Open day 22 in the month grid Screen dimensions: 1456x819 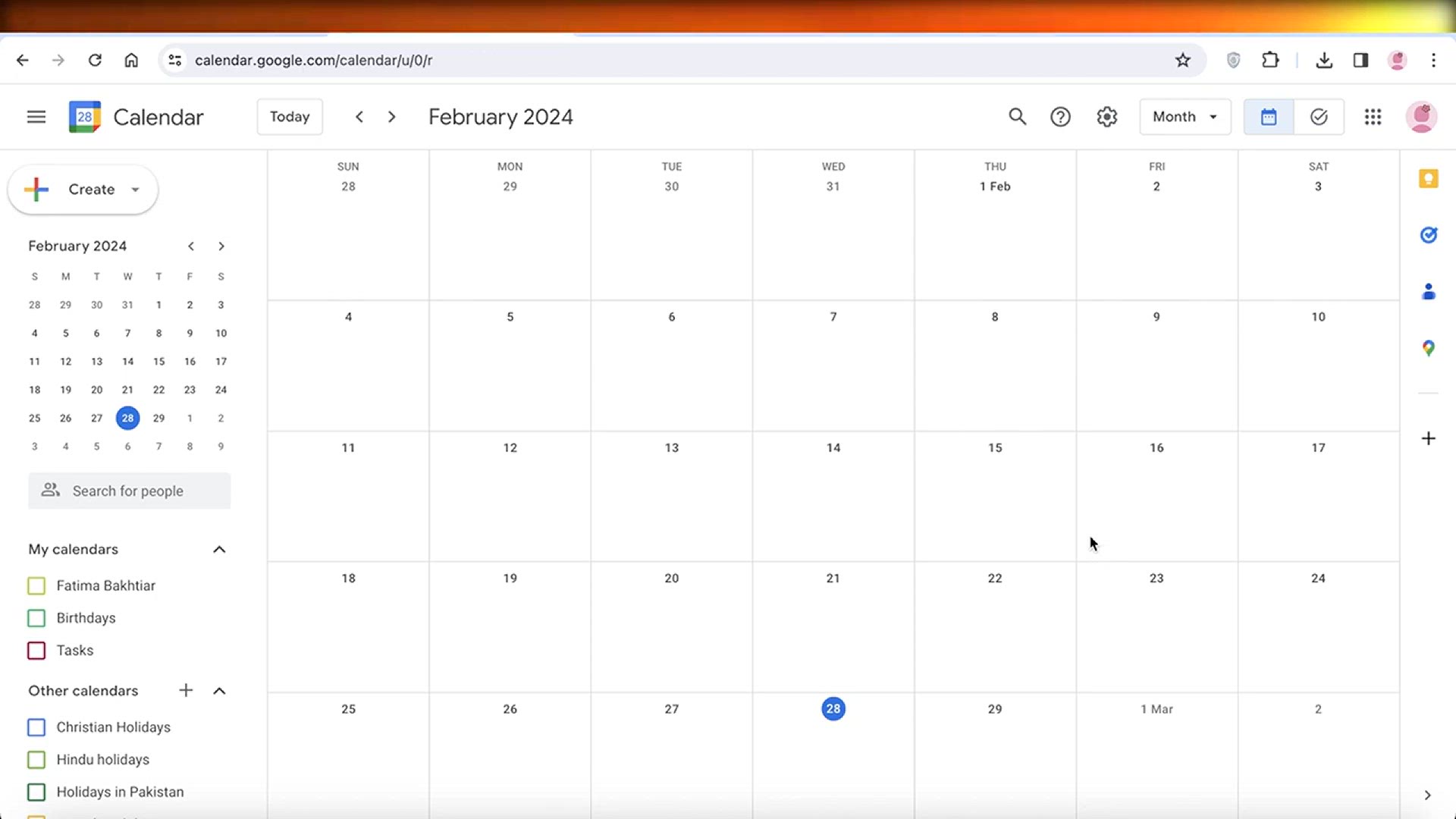994,579
